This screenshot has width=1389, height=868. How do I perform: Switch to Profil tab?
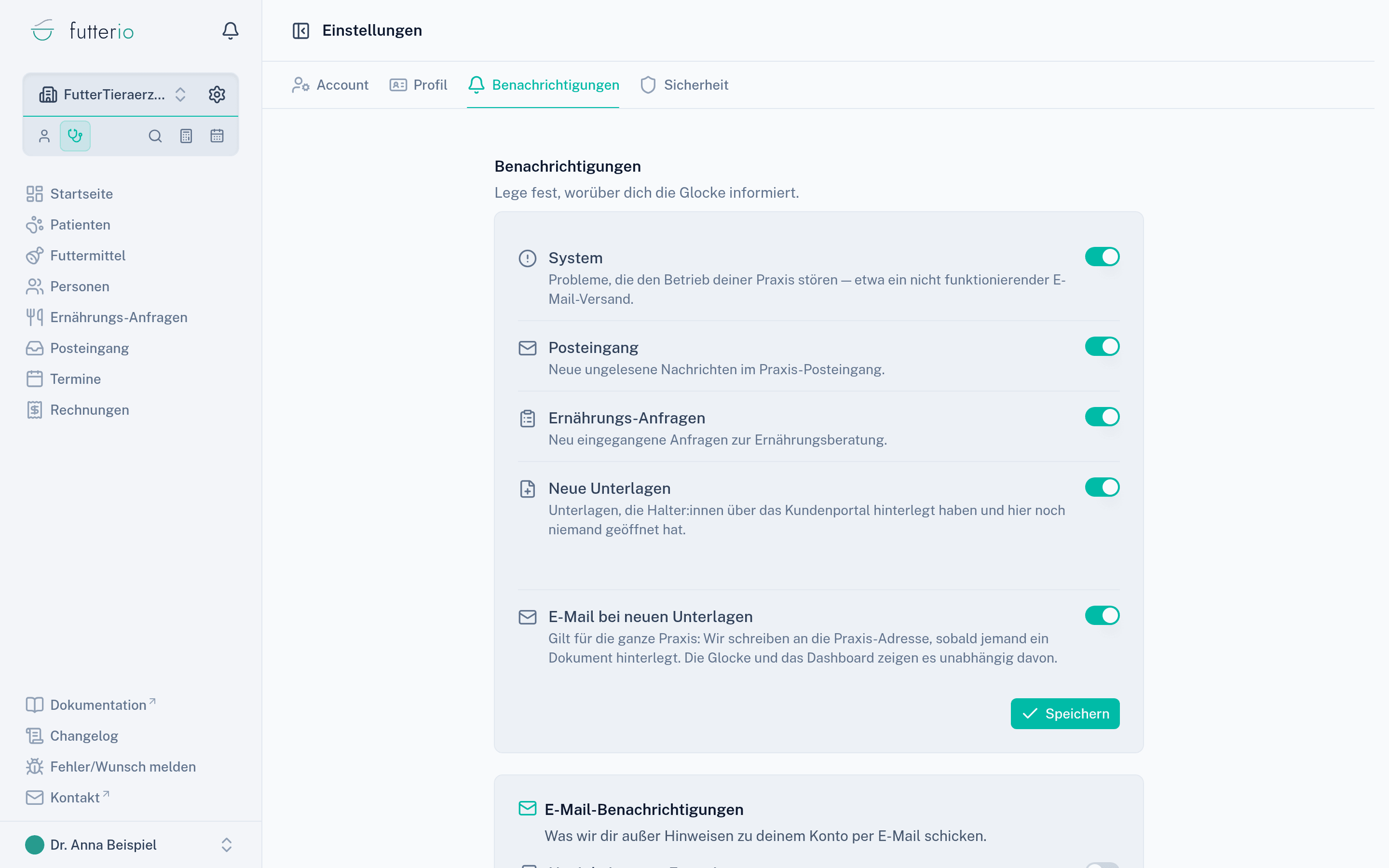(x=419, y=85)
